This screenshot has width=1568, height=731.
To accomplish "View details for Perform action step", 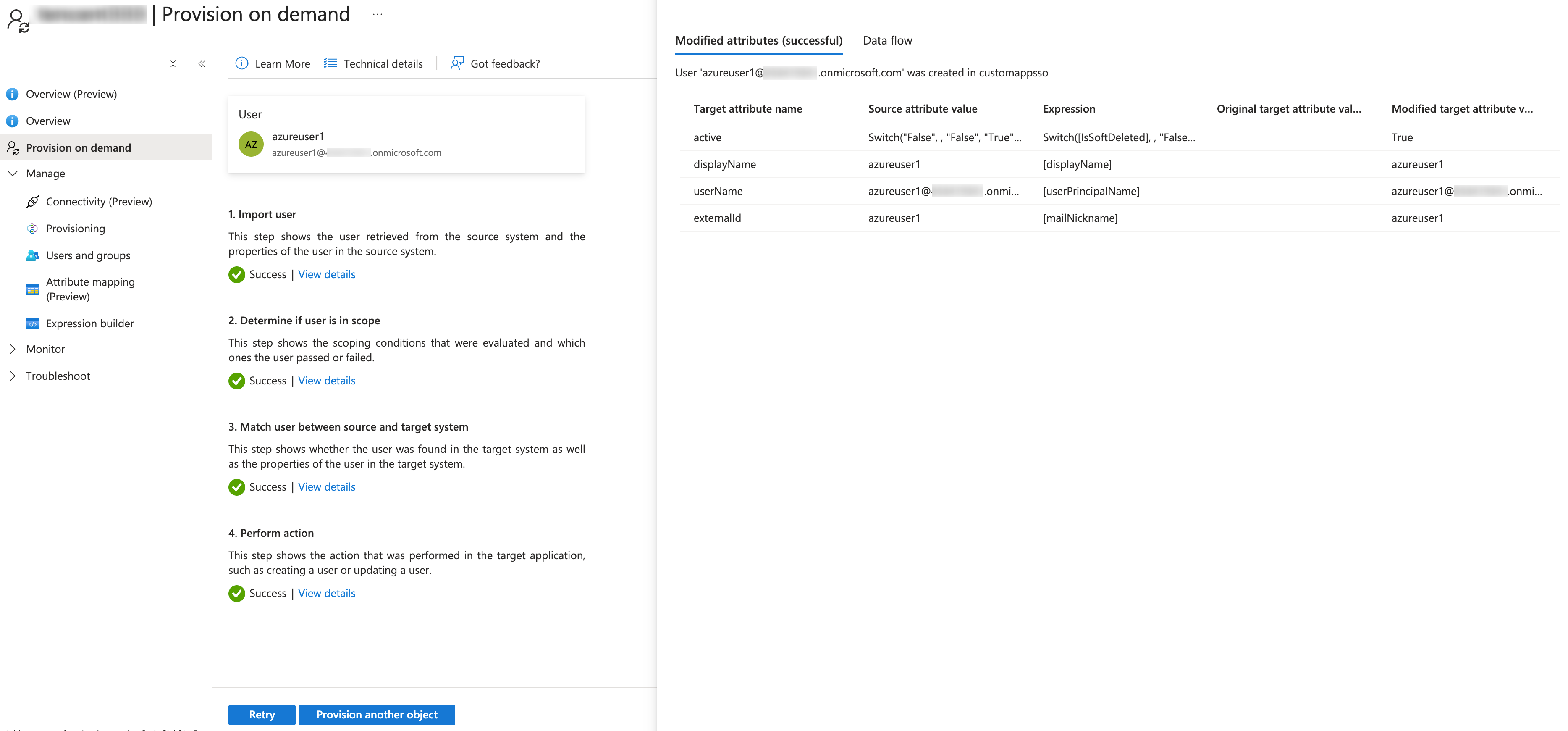I will click(326, 593).
